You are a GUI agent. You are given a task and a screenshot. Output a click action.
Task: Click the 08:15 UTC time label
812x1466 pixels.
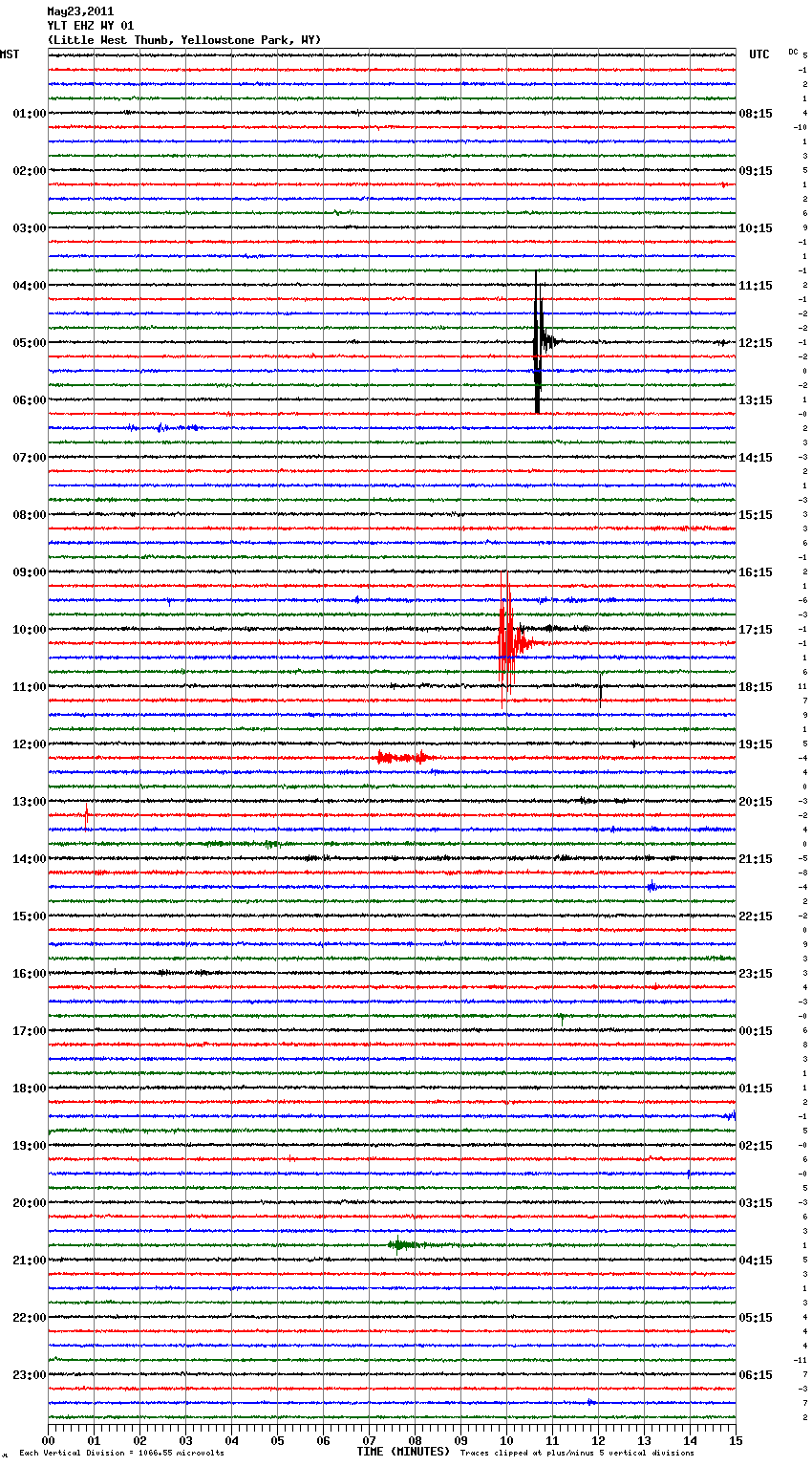coord(756,114)
